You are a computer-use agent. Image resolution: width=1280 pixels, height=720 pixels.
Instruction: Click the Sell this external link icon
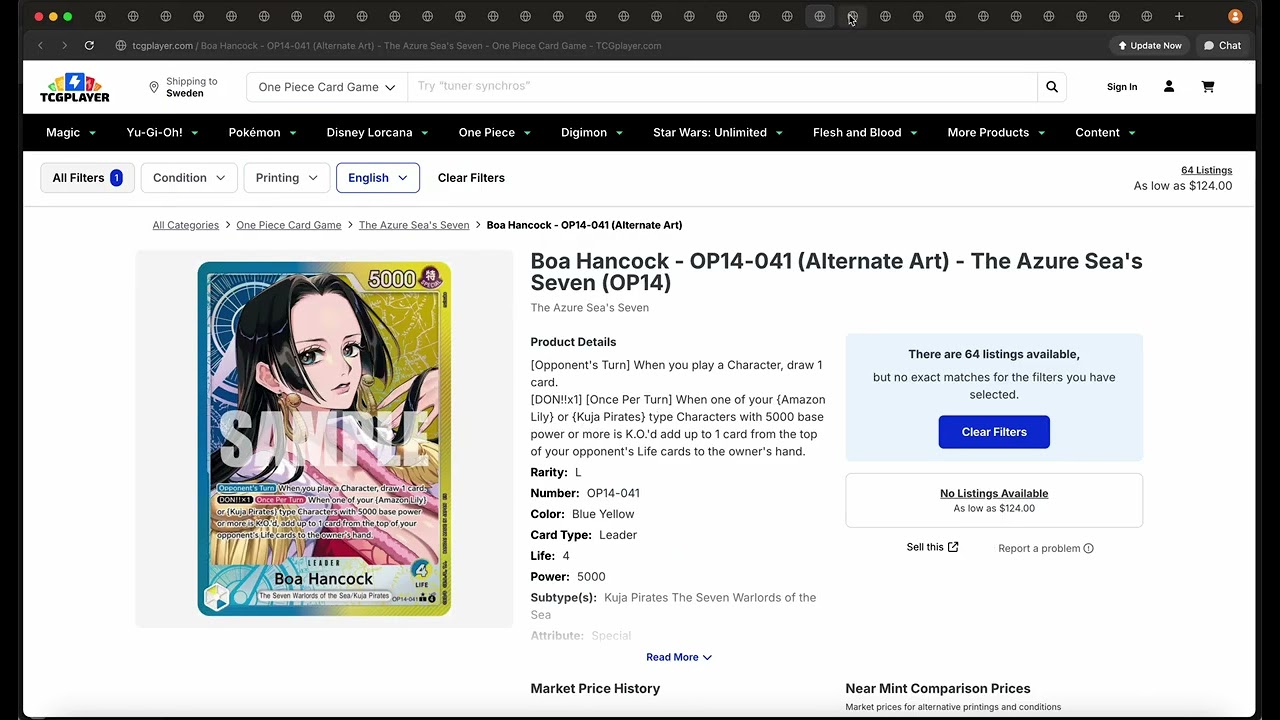pyautogui.click(x=953, y=547)
